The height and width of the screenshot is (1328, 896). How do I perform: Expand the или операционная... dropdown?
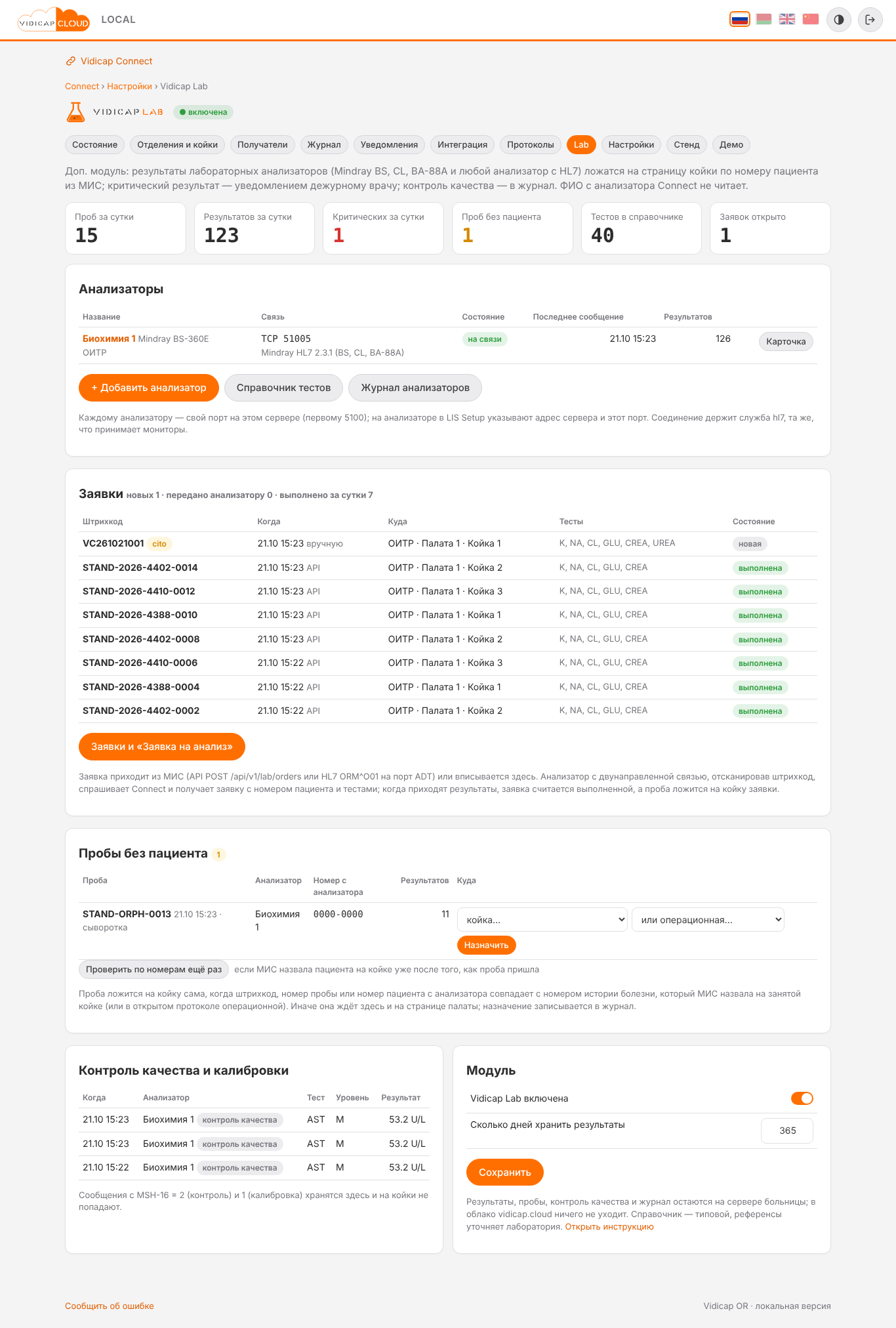click(708, 920)
